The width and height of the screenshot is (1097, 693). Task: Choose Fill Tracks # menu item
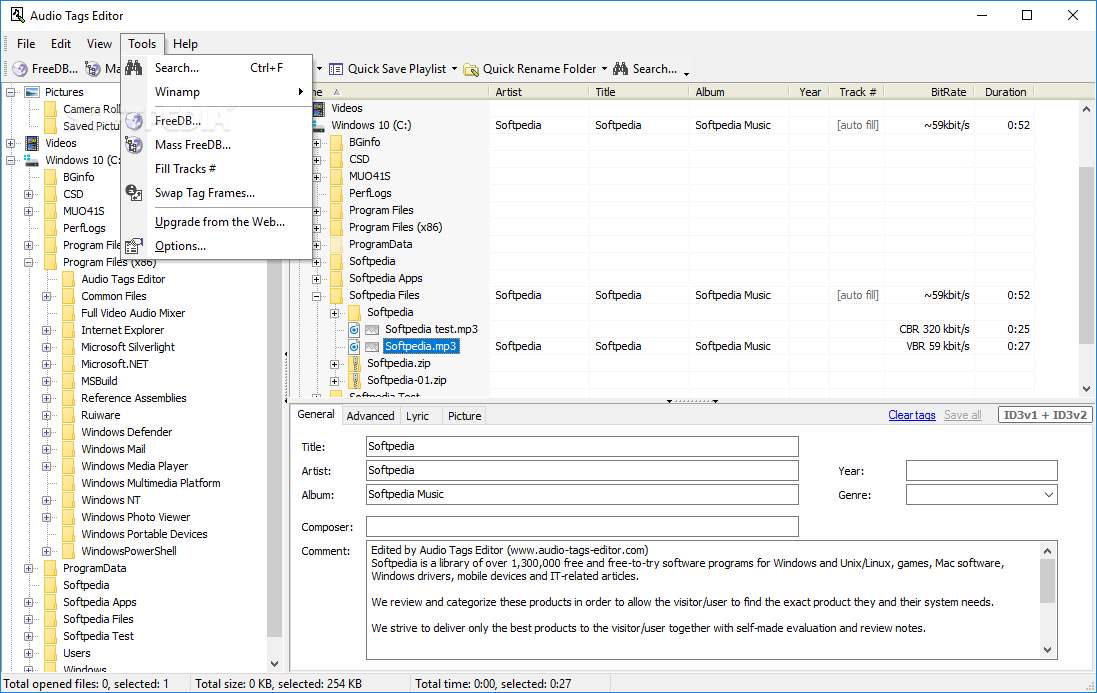point(217,169)
